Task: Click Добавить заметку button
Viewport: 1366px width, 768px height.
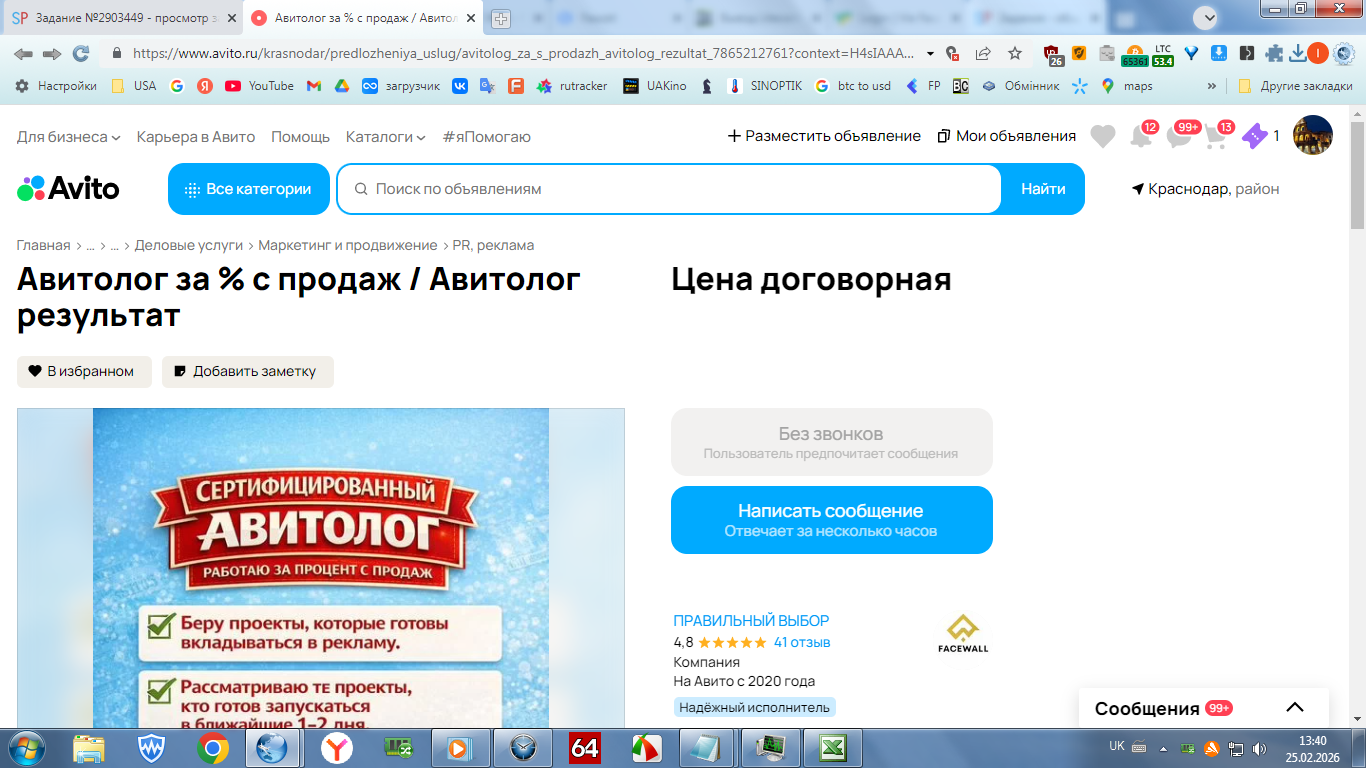Action: point(248,372)
